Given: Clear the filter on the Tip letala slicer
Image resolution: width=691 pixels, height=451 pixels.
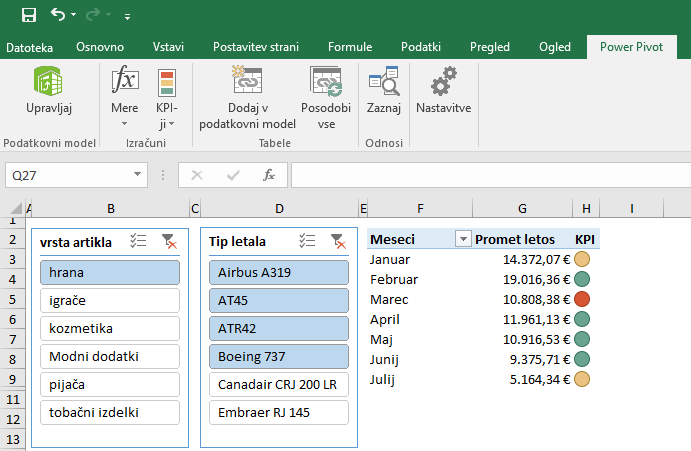Looking at the screenshot, I should tap(338, 241).
